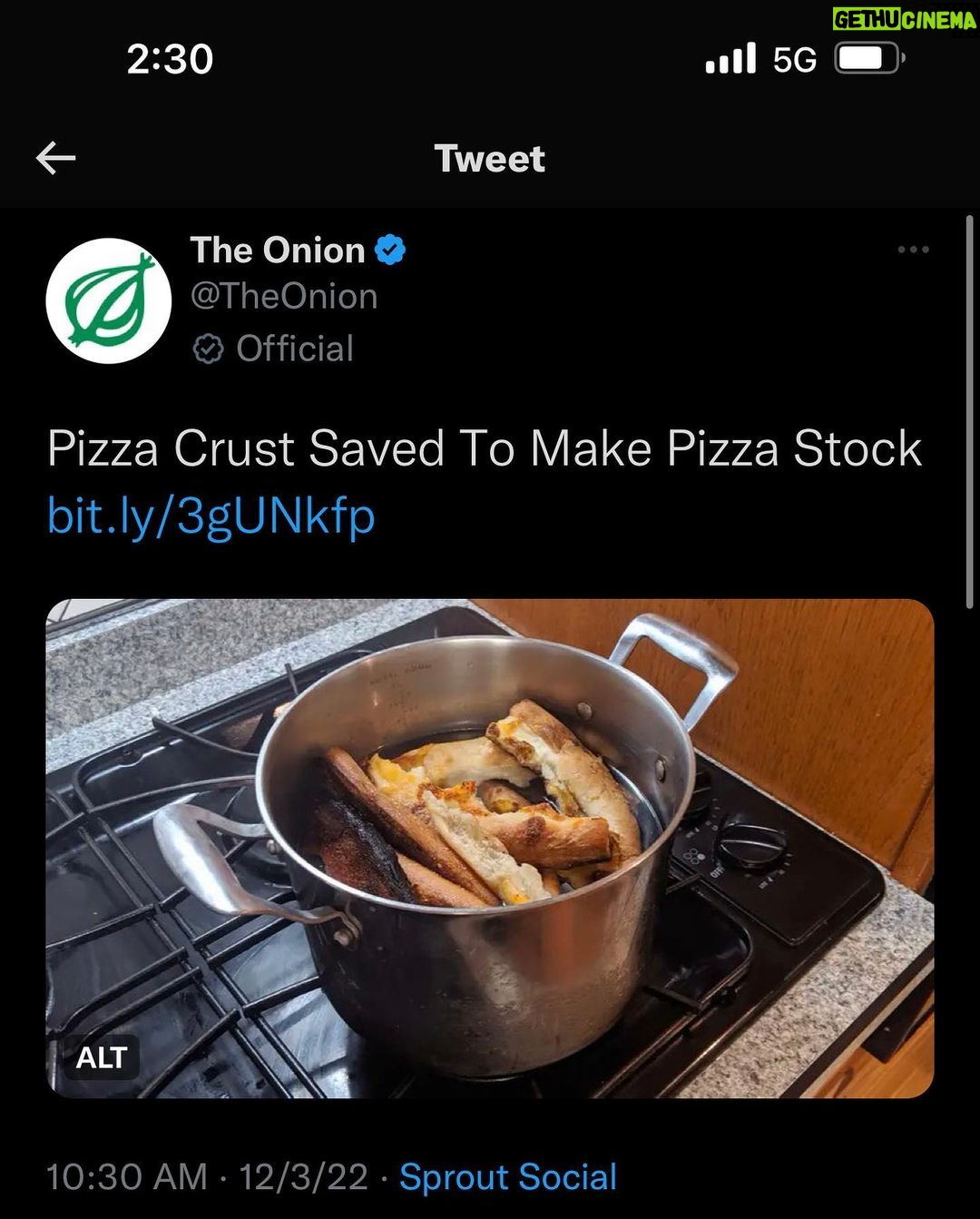Tap the Tweet header title
This screenshot has height=1219, width=980.
tap(490, 159)
